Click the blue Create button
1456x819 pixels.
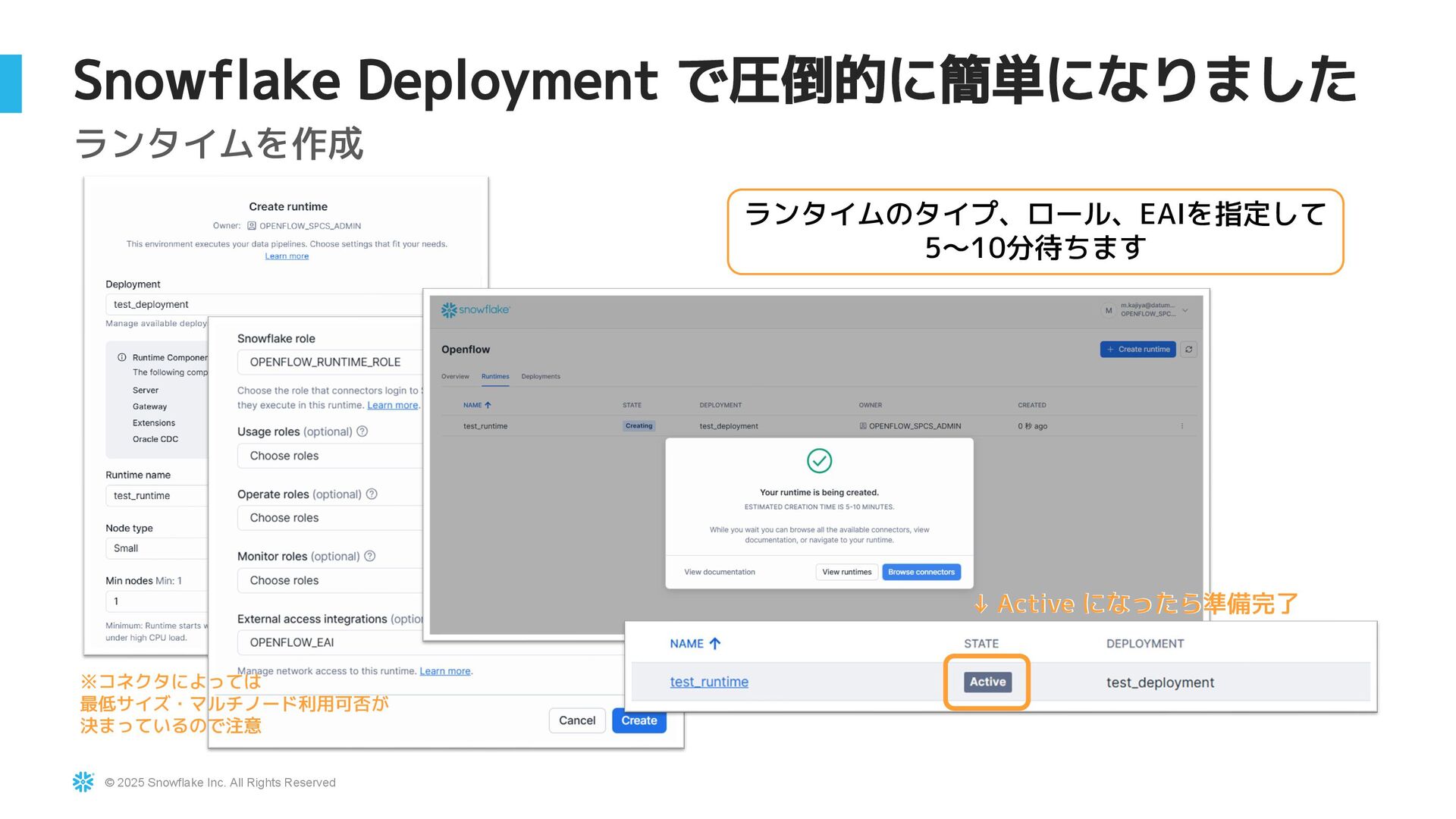pyautogui.click(x=639, y=720)
